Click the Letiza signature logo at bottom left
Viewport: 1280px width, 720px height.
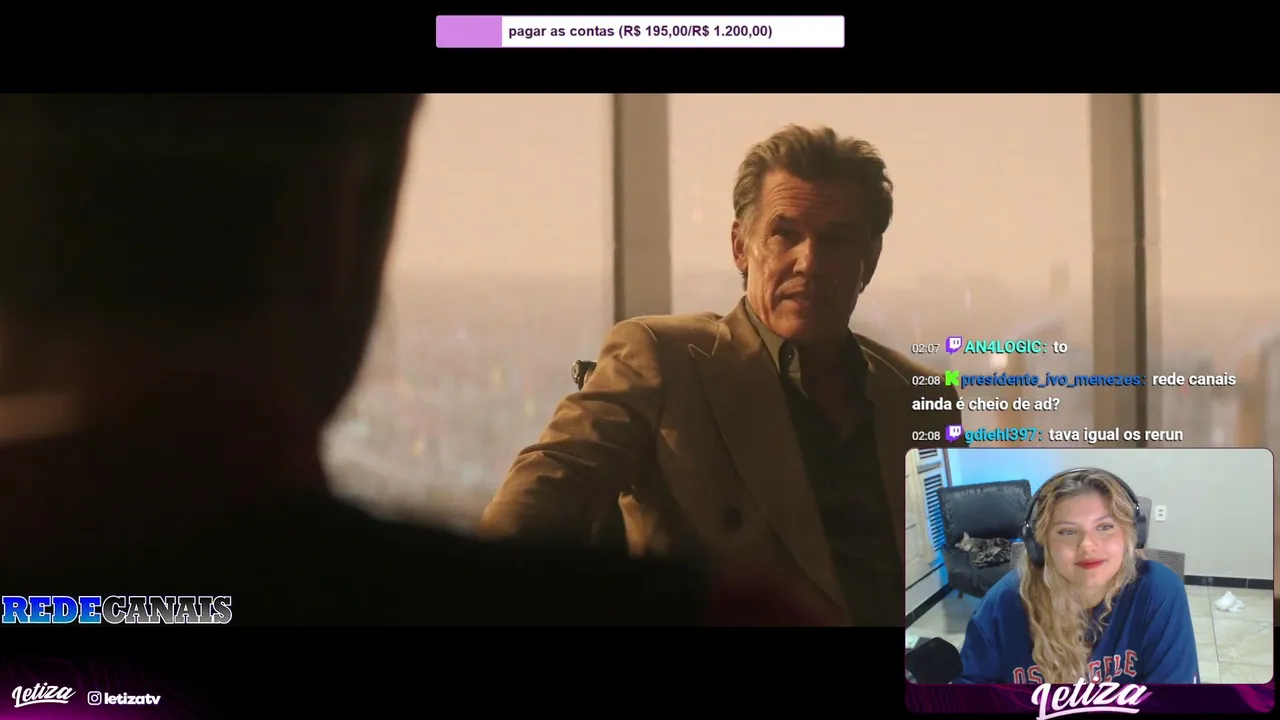pyautogui.click(x=43, y=694)
